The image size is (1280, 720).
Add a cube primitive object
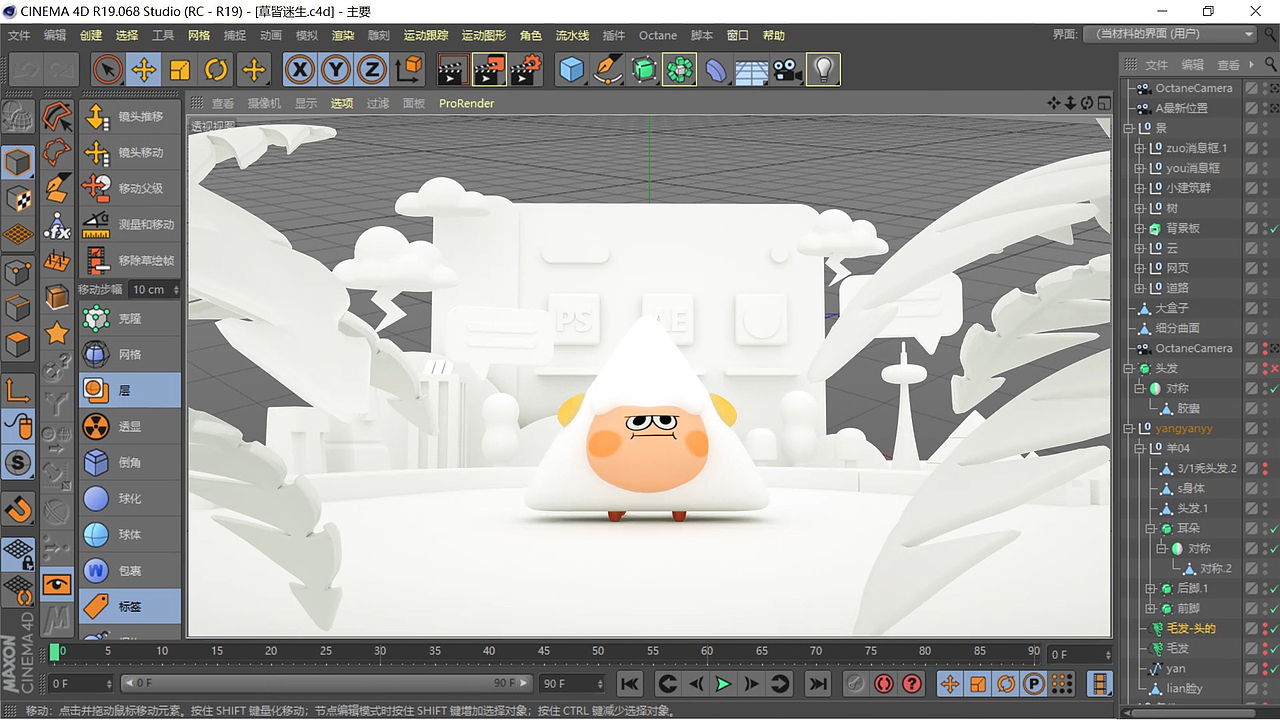point(571,69)
